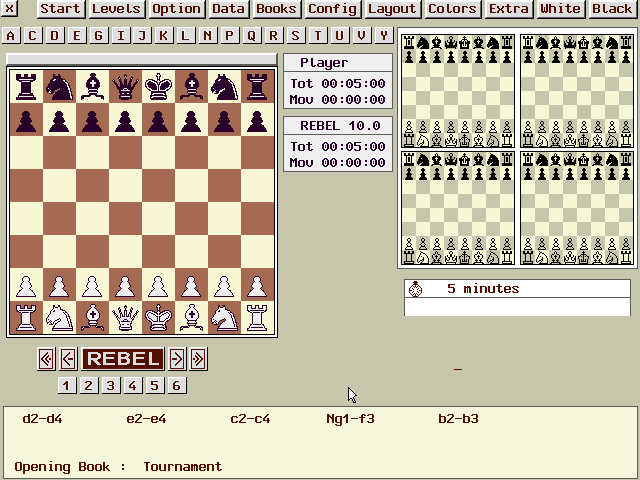640x480 pixels.
Task: Open the Layout menu
Action: [392, 9]
